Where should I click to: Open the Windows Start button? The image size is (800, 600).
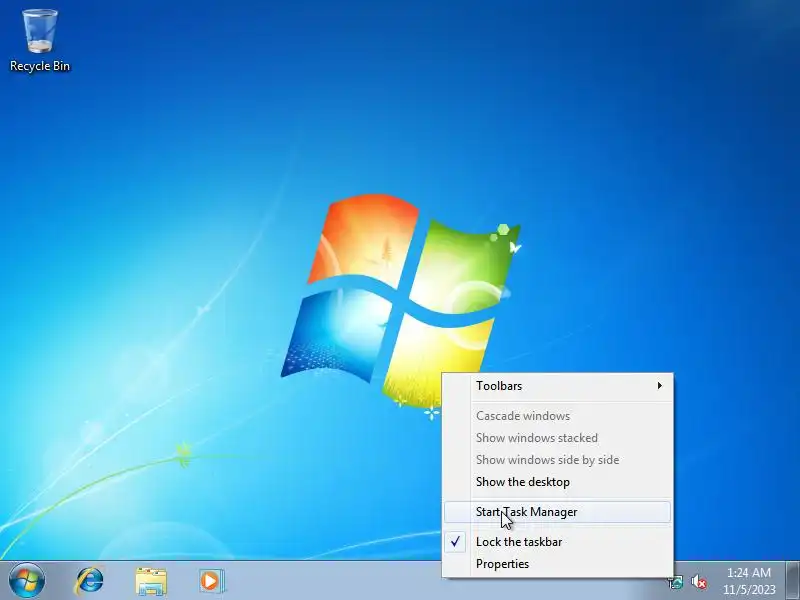pyautogui.click(x=27, y=581)
